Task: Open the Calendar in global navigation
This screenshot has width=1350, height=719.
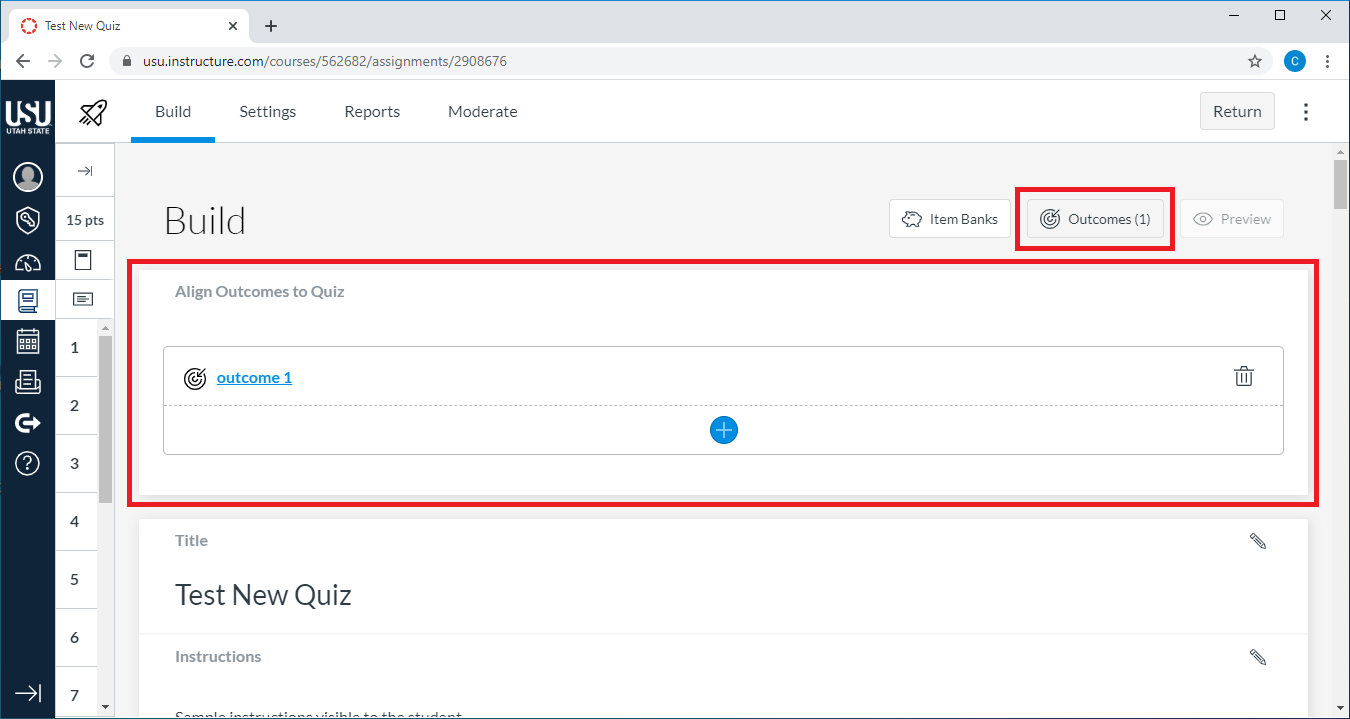Action: (28, 341)
